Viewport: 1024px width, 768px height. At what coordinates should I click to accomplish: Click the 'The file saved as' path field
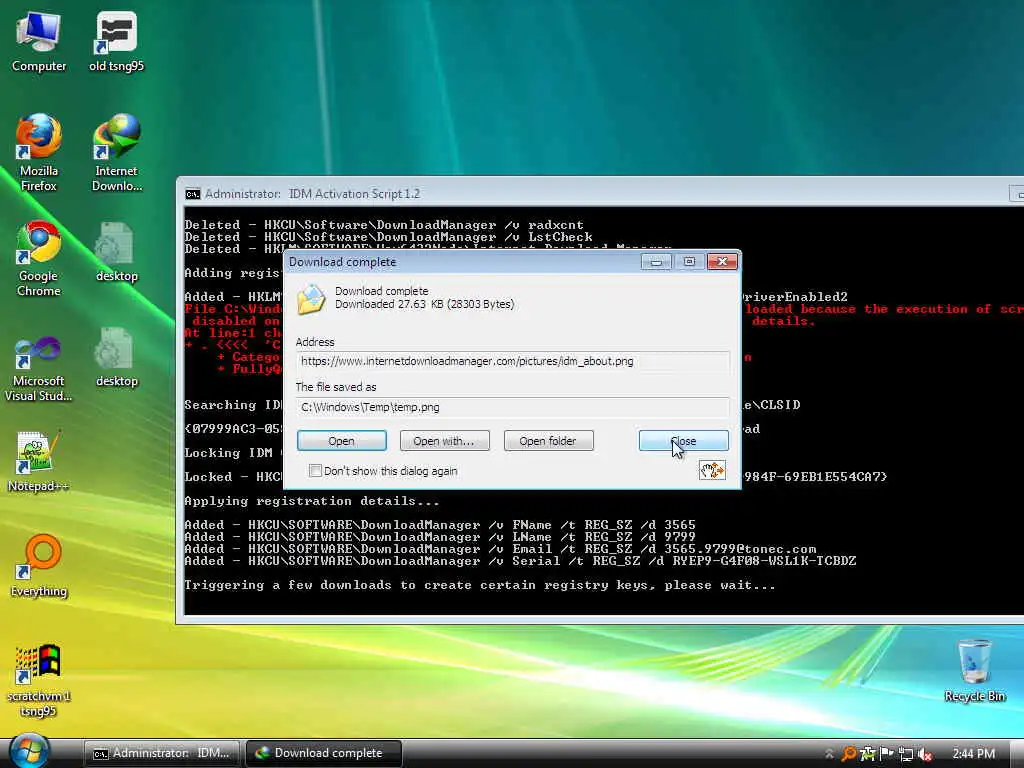tap(513, 407)
